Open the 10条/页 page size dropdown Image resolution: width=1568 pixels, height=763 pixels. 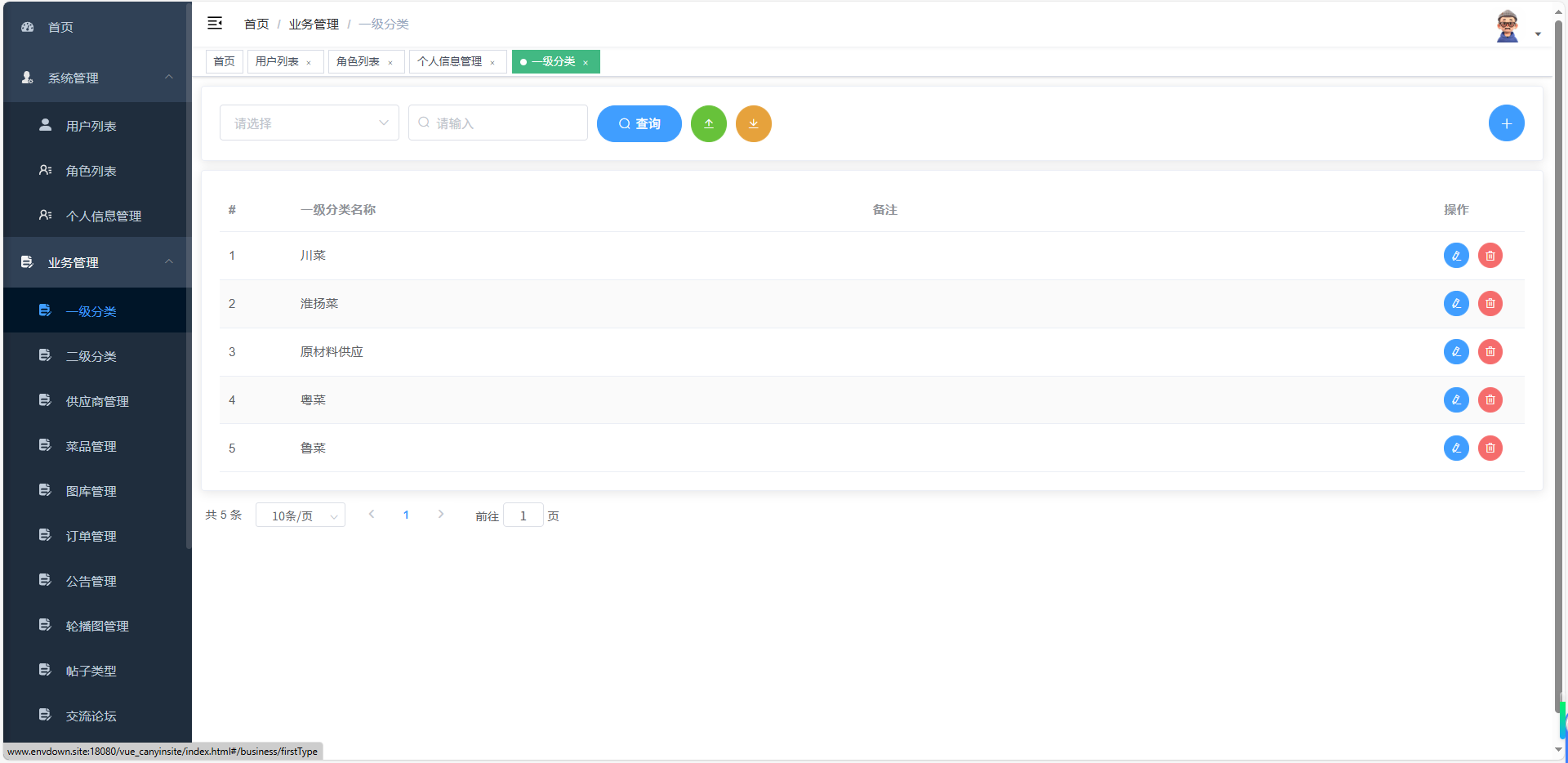(x=300, y=515)
